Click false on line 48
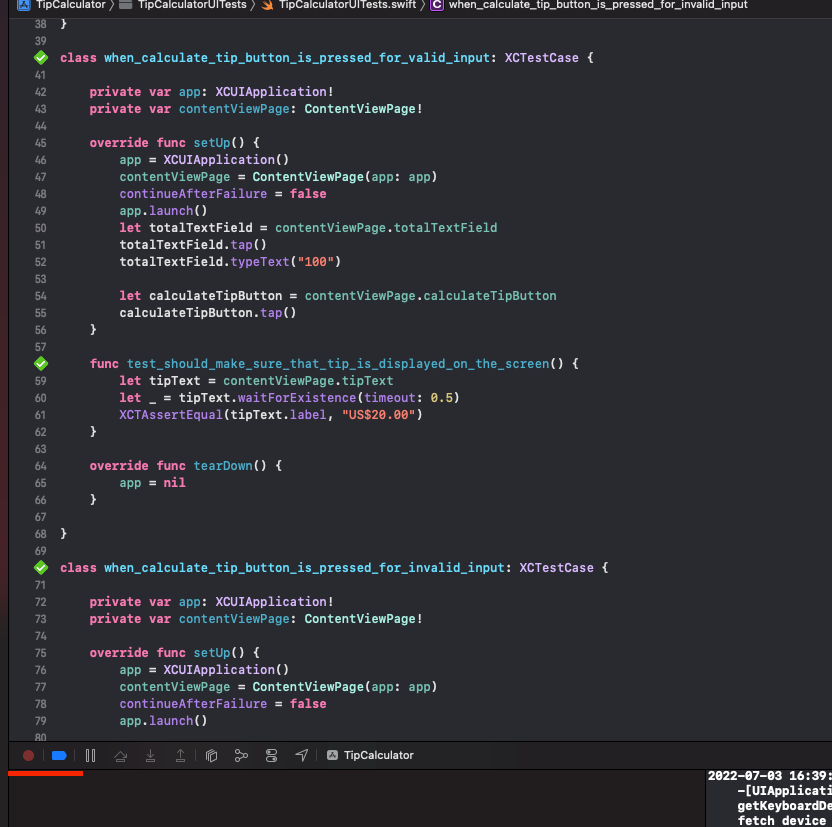Screen dimensions: 832x827 click(308, 194)
